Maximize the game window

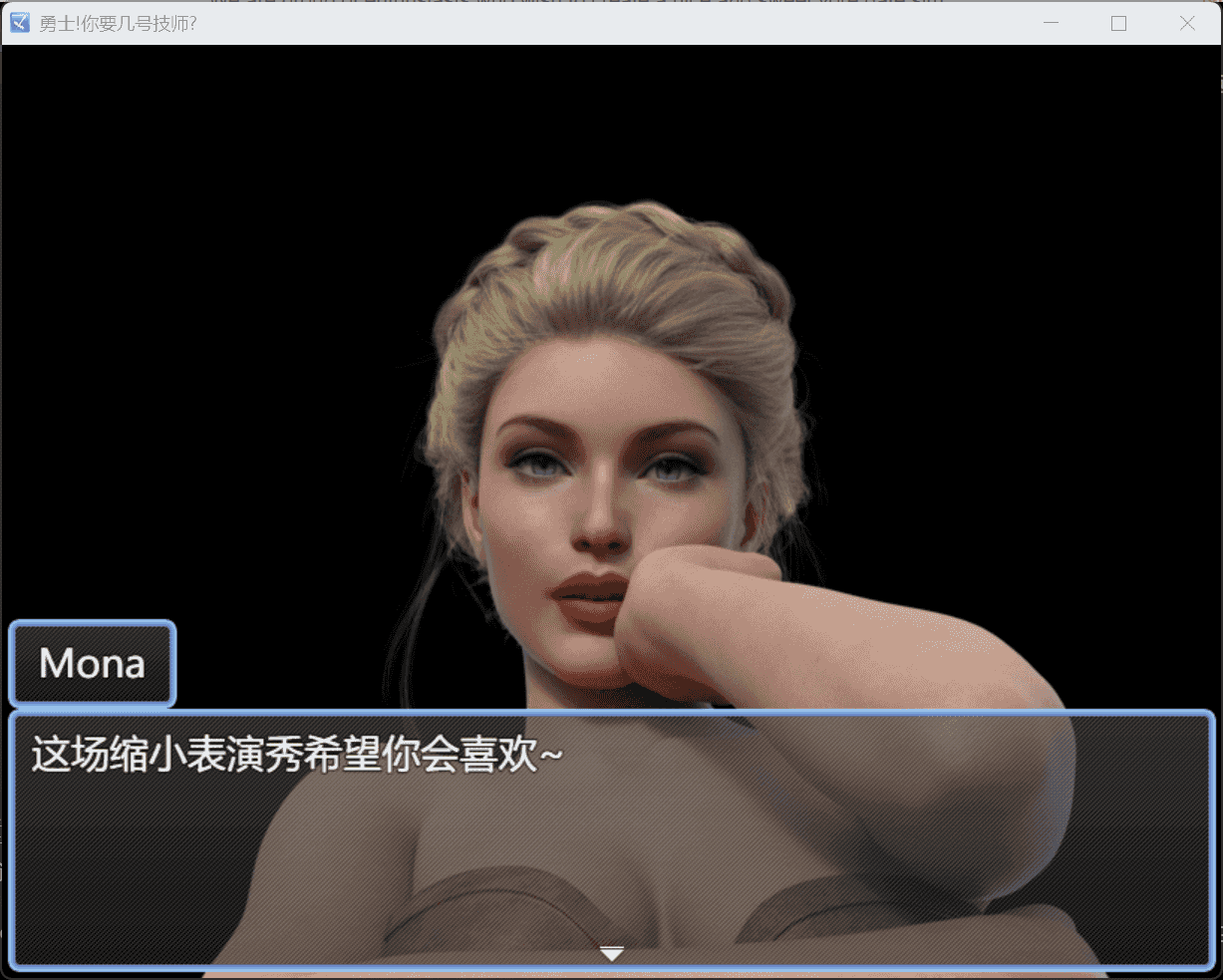click(1118, 23)
